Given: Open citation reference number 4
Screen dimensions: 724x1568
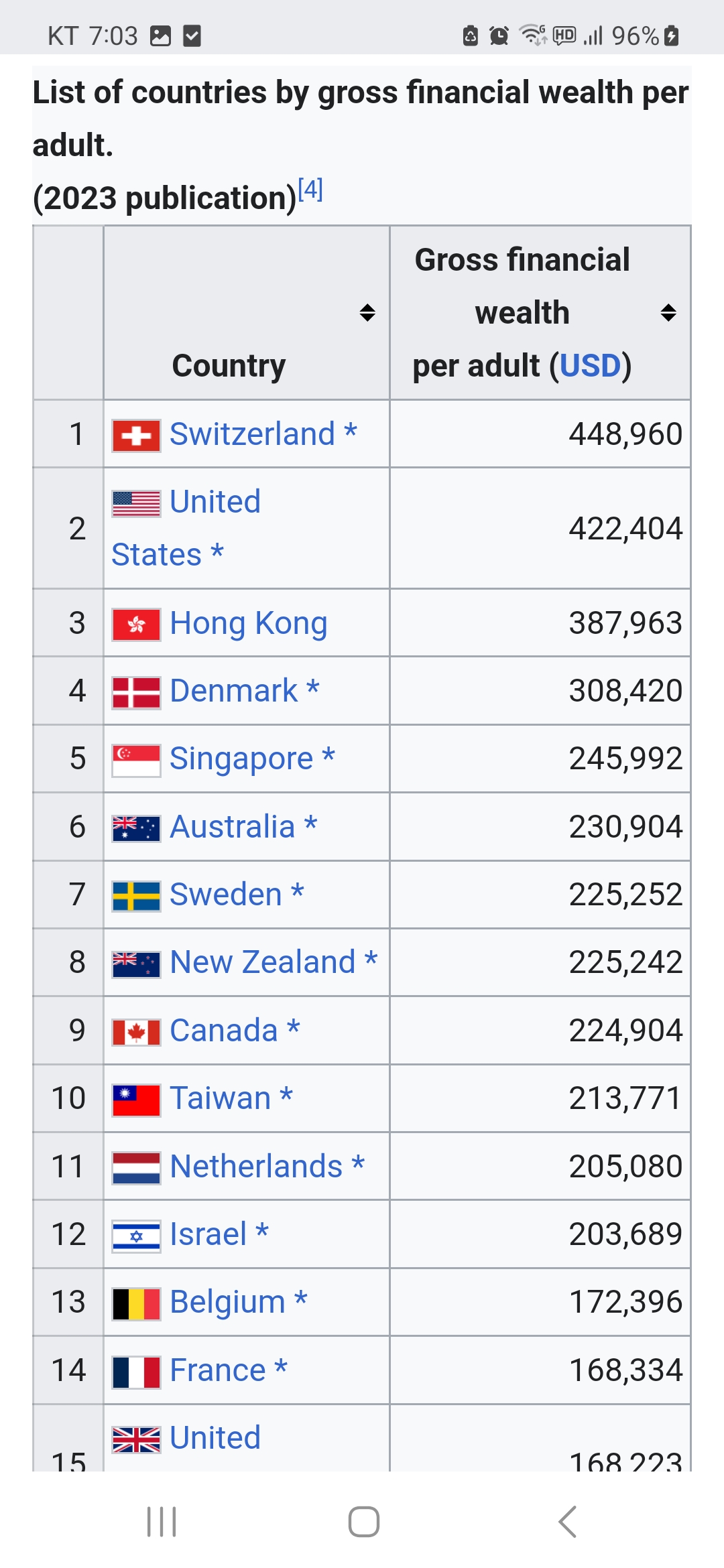Looking at the screenshot, I should click(x=310, y=190).
